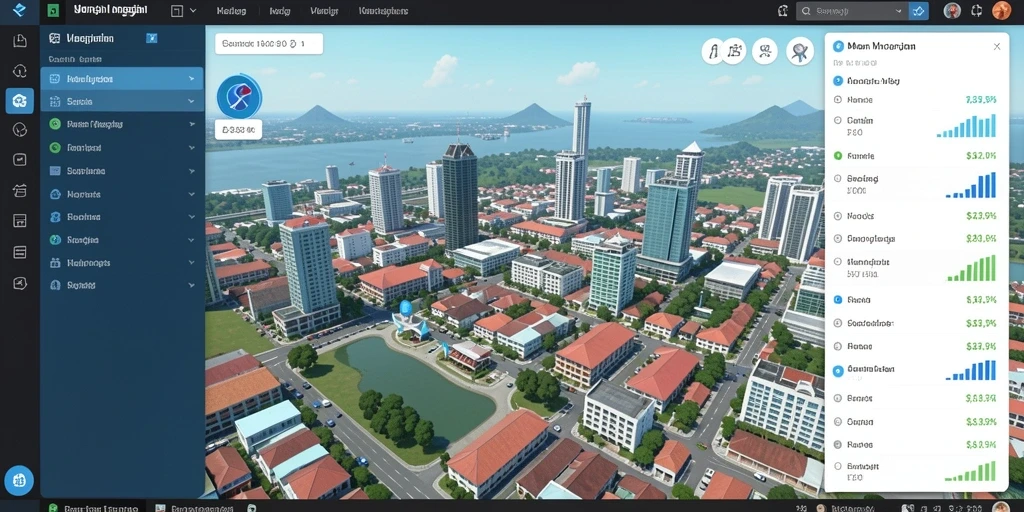Select the blue 'Faana' radio option
The width and height of the screenshot is (1024, 512).
839,300
